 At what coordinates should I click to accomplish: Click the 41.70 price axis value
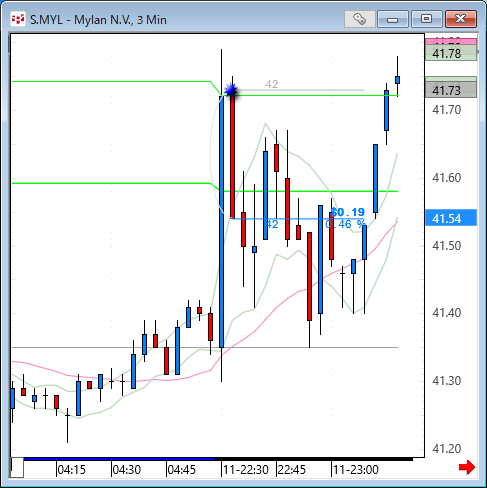point(447,110)
